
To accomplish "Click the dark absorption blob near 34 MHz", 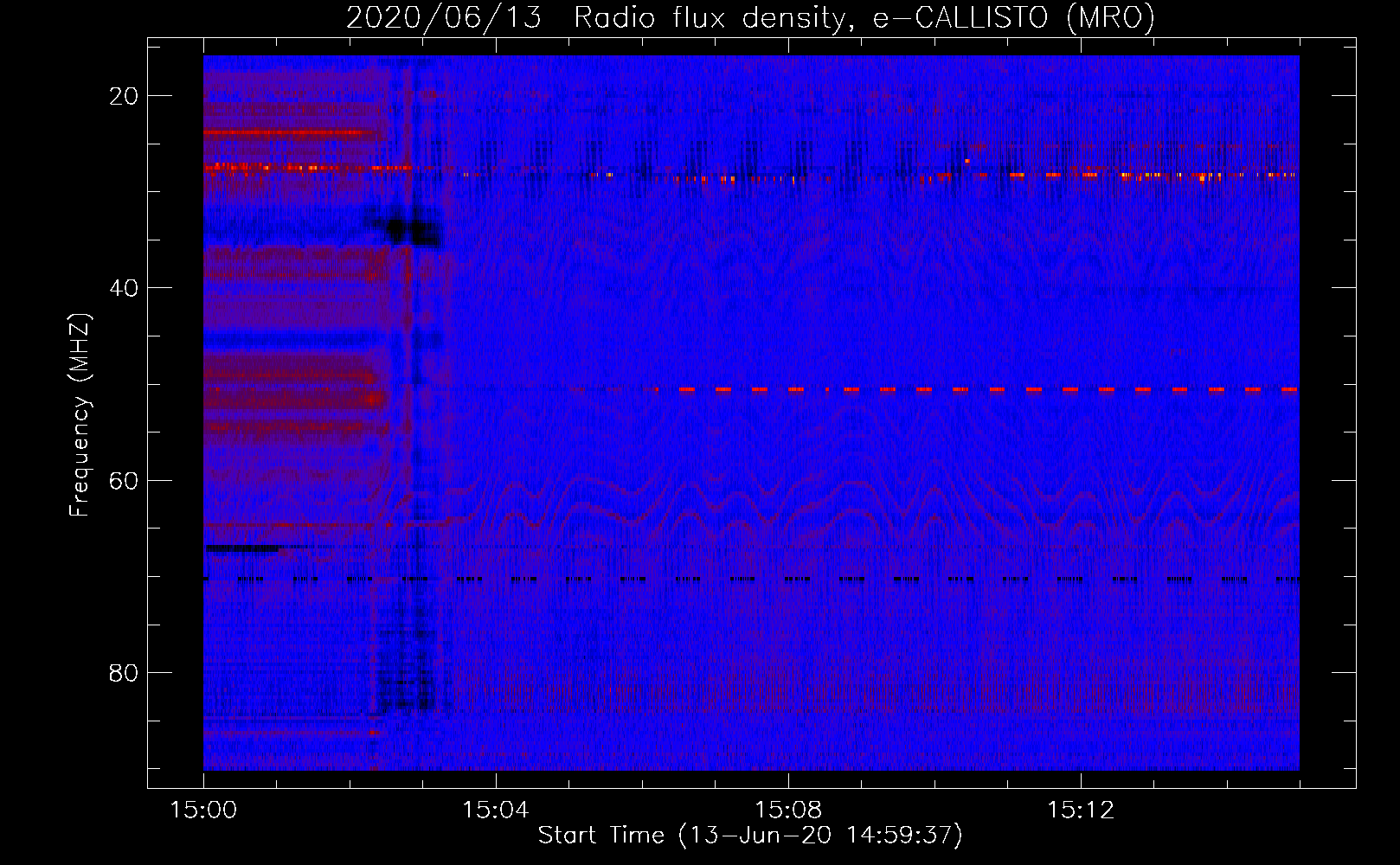I will click(412, 232).
